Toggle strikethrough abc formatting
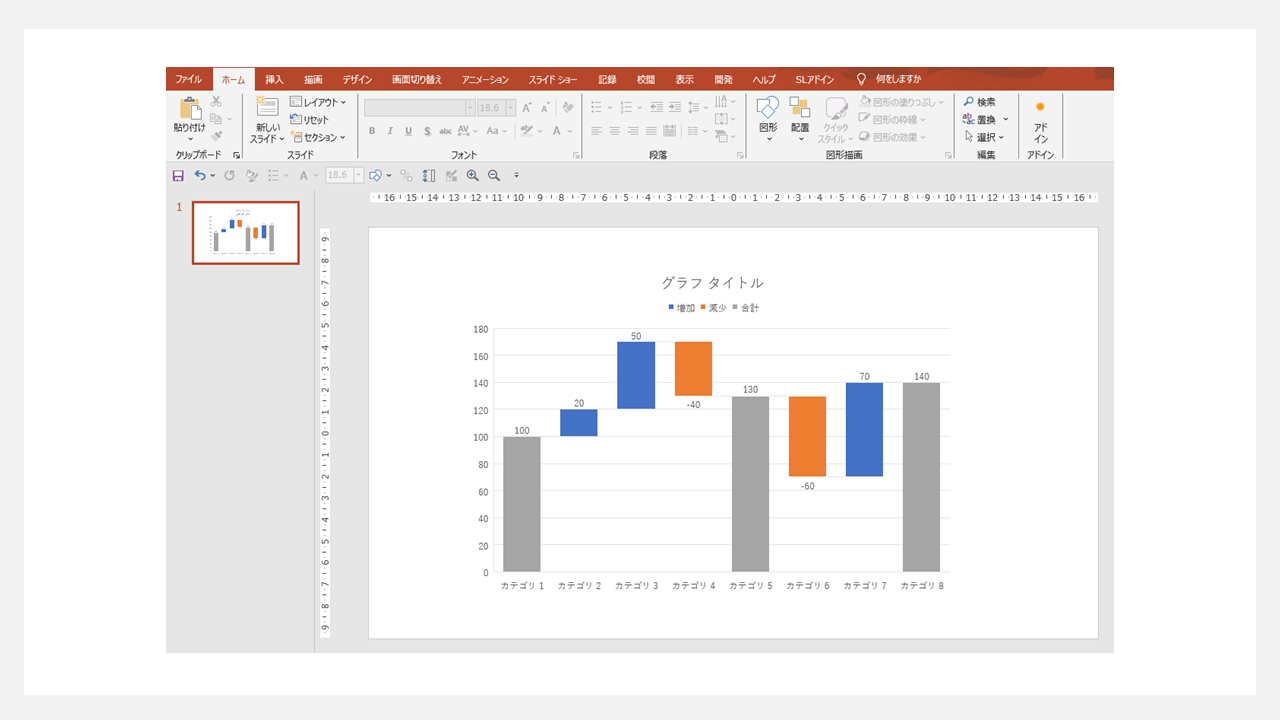Screen dimensions: 1280x720 click(x=445, y=131)
